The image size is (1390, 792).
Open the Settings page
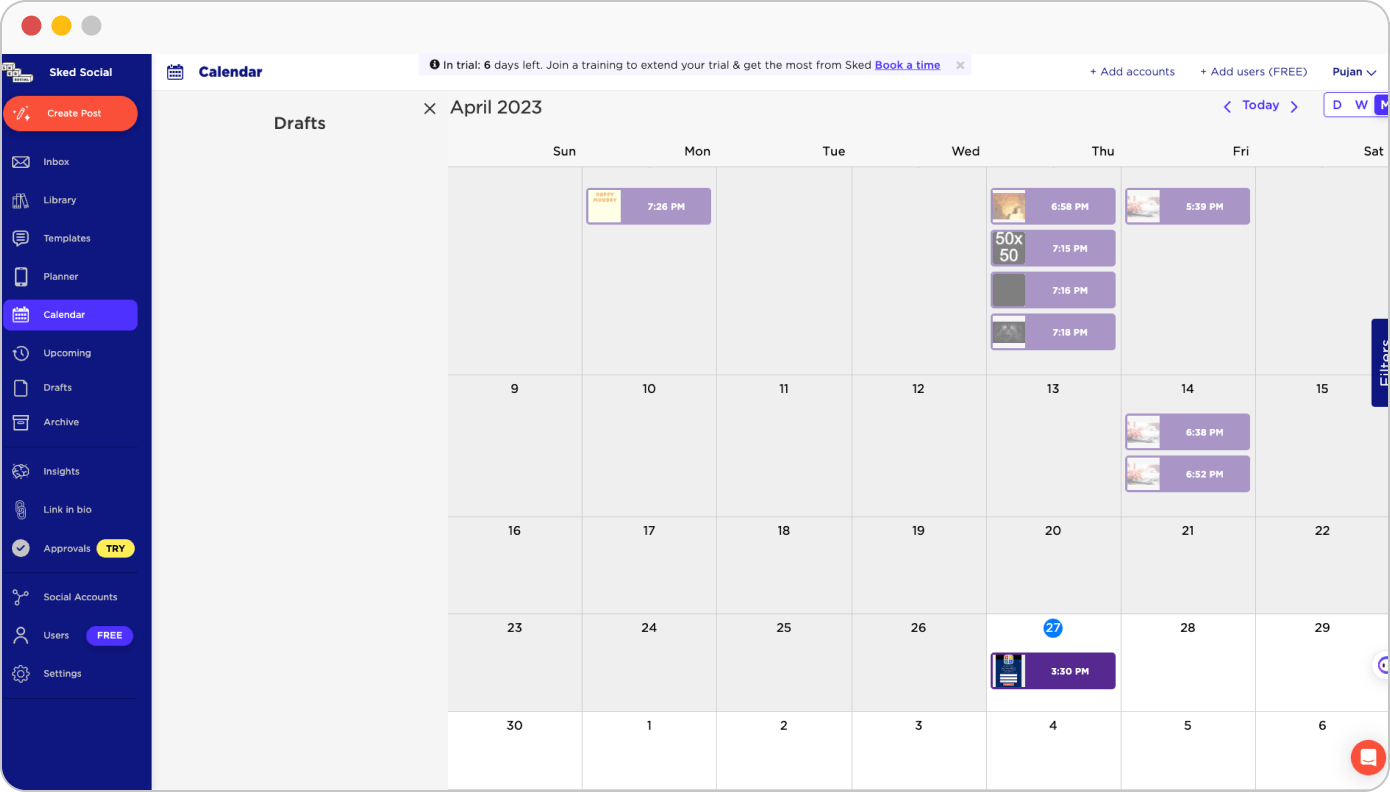(62, 673)
